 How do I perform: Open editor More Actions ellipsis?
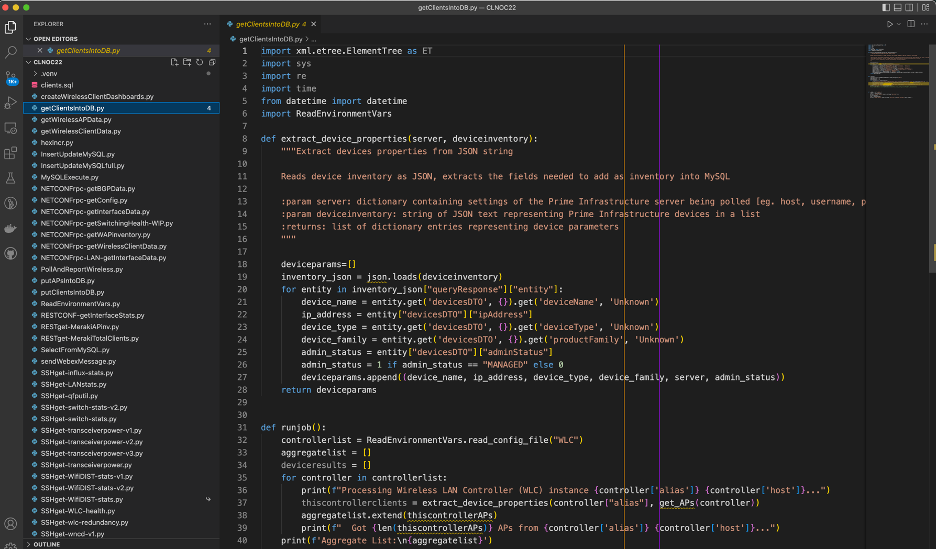point(925,24)
